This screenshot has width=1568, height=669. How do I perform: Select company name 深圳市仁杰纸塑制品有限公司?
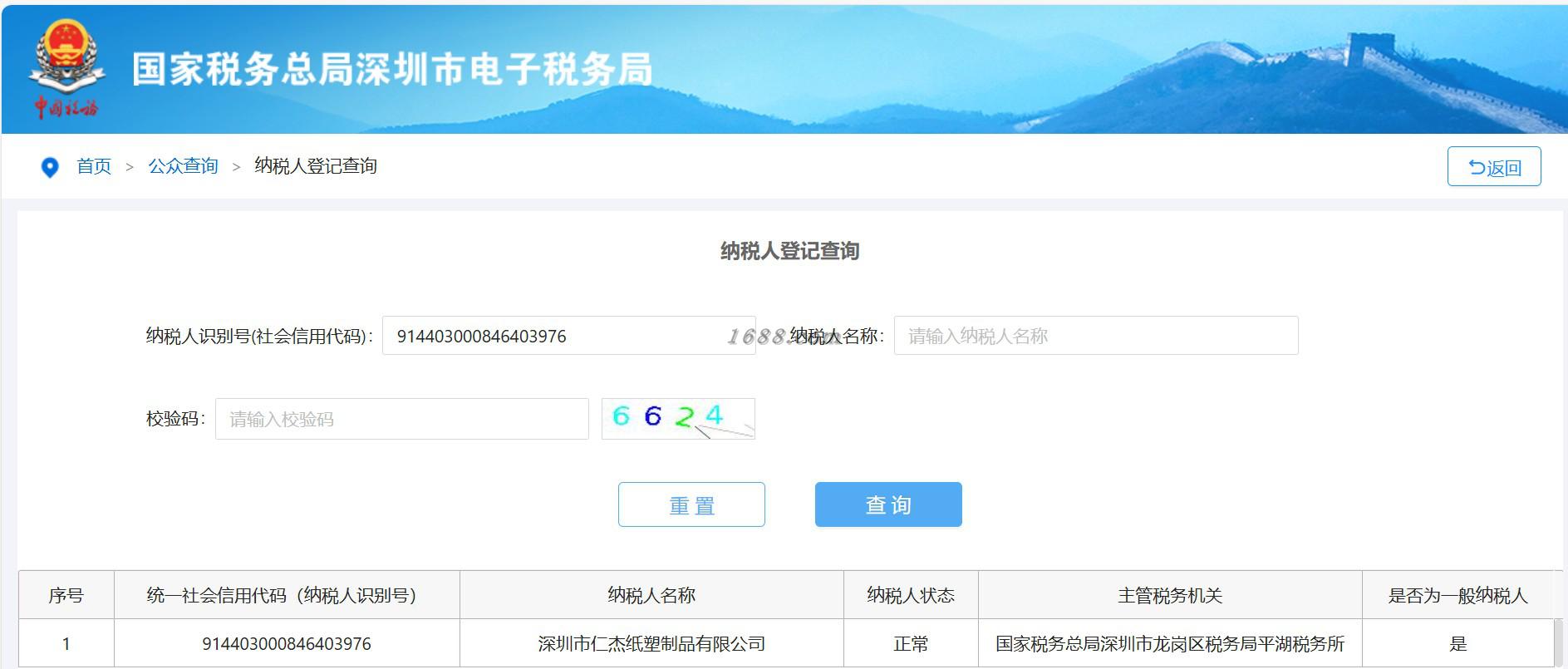pos(651,643)
